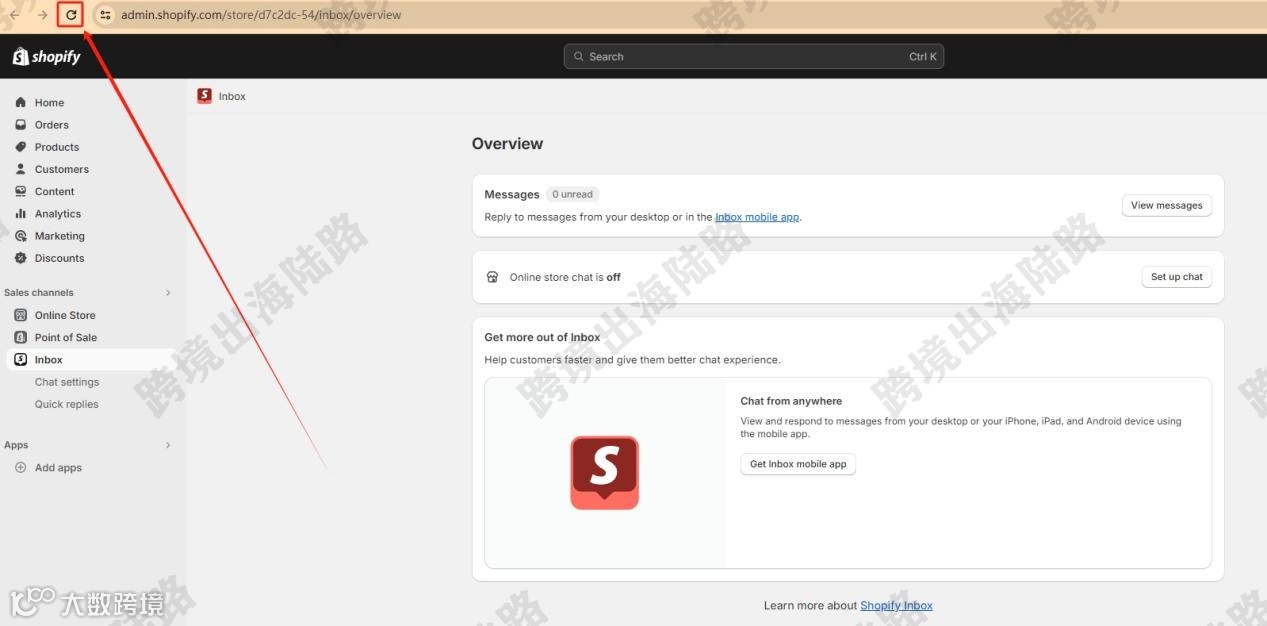Click the Discounts badge icon

pos(21,258)
